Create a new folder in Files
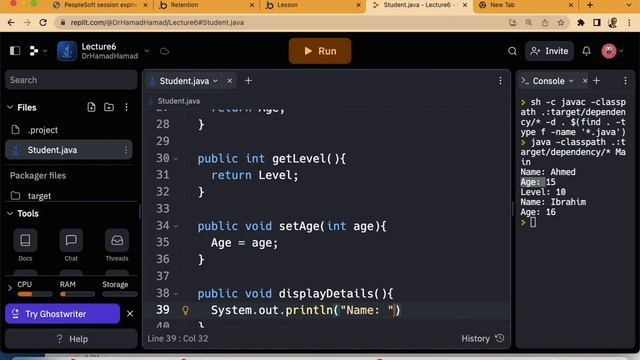Image resolution: width=640 pixels, height=360 pixels. (109, 107)
